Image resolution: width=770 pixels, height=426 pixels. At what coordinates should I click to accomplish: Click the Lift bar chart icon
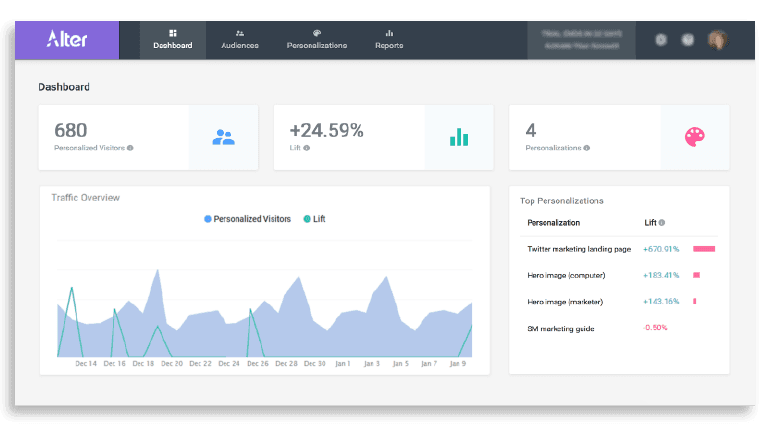(459, 137)
